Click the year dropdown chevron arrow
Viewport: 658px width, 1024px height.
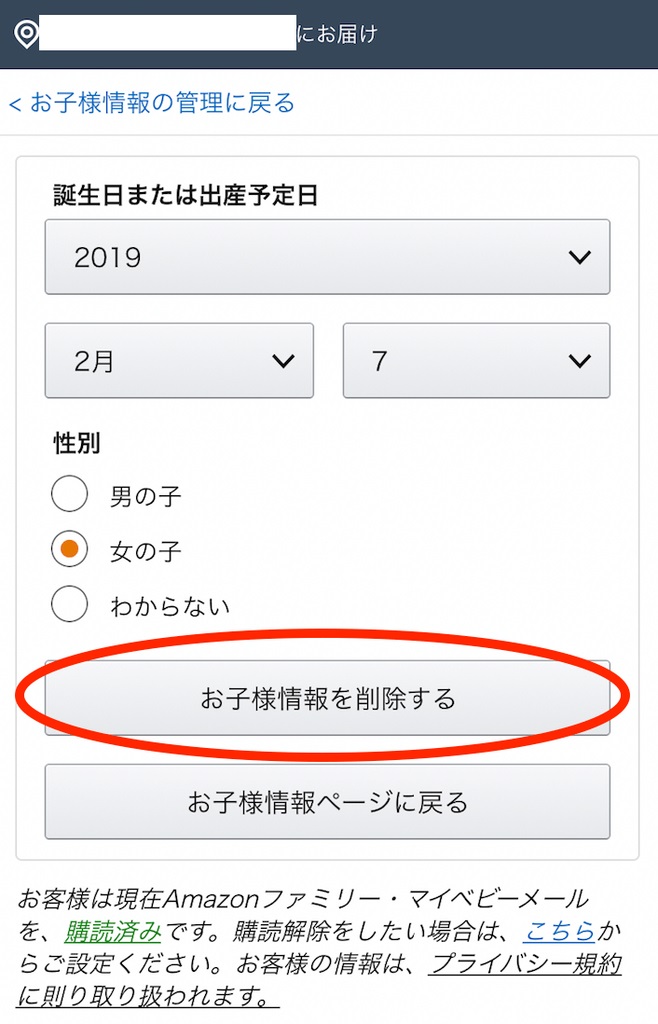tap(580, 257)
